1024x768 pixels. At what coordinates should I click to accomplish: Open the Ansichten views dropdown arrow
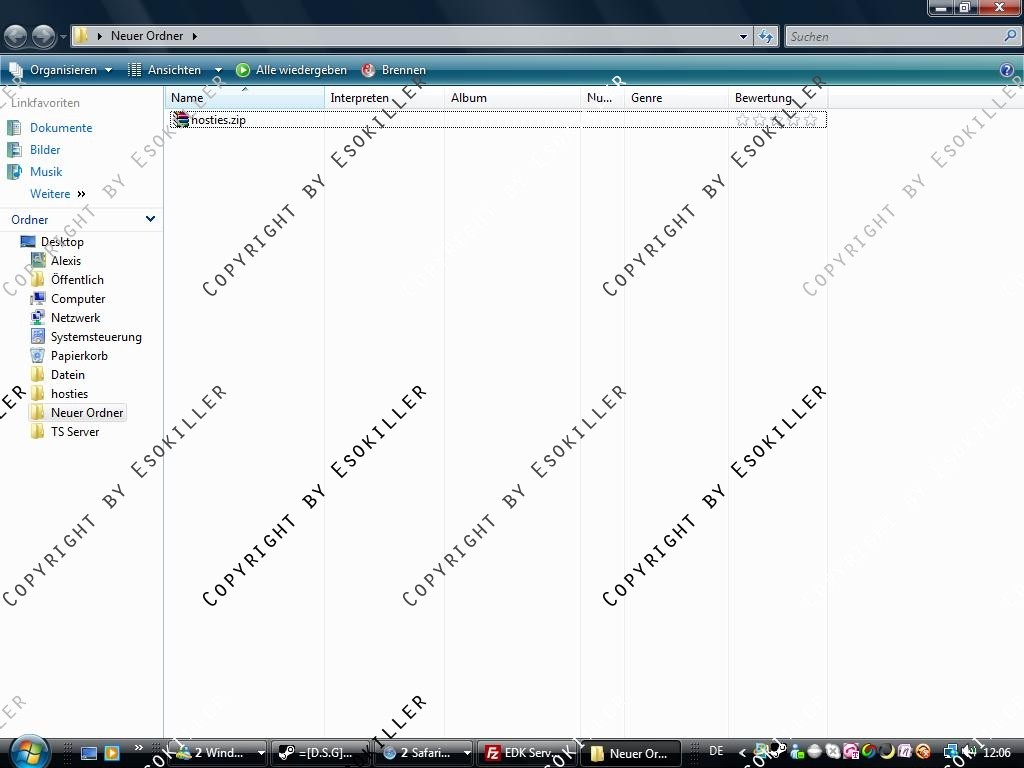[x=218, y=70]
